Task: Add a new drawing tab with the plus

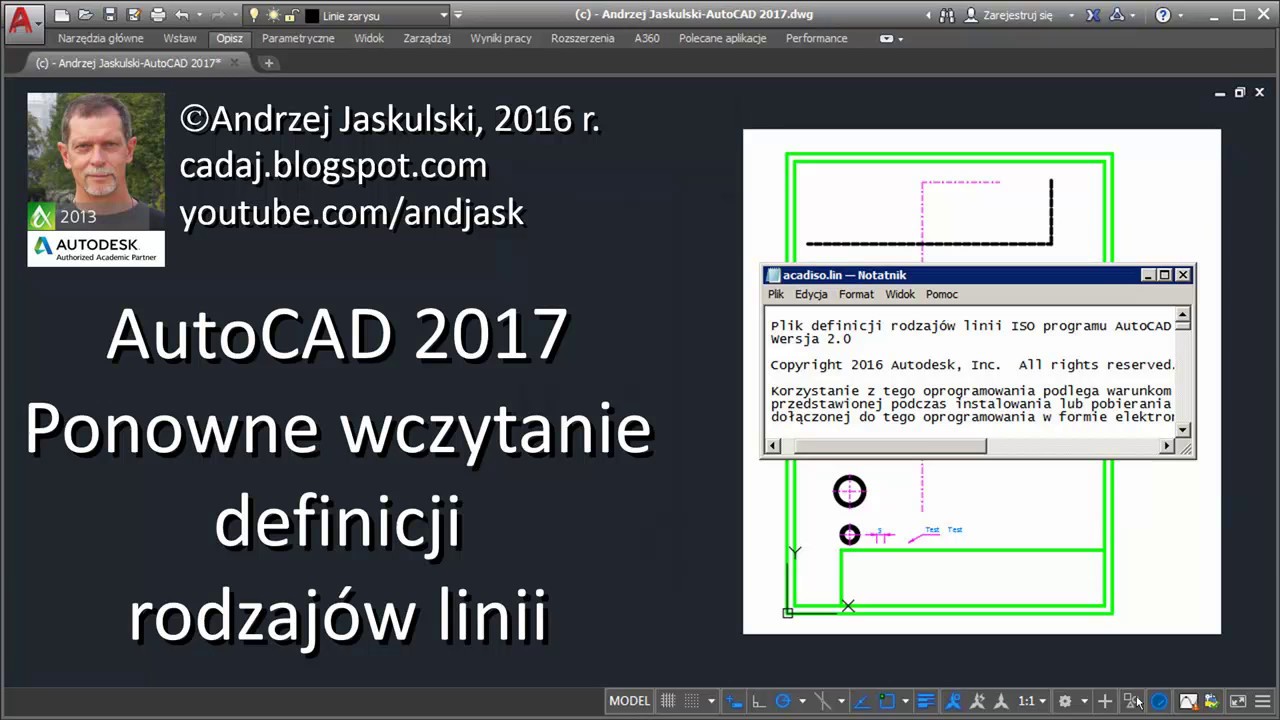Action: [268, 63]
